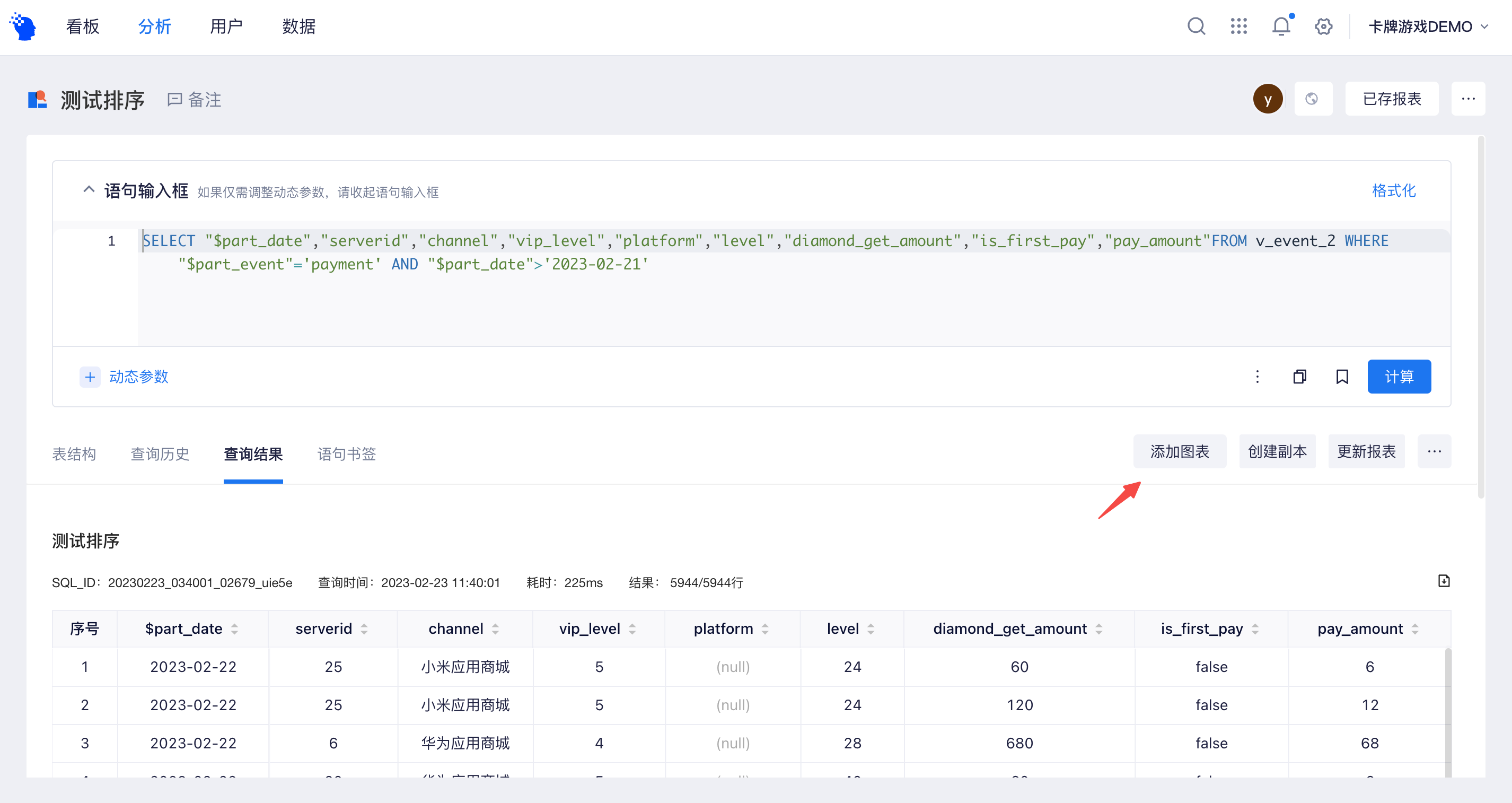This screenshot has height=803, width=1512.
Task: Click the 测试排序 report title
Action: (103, 100)
